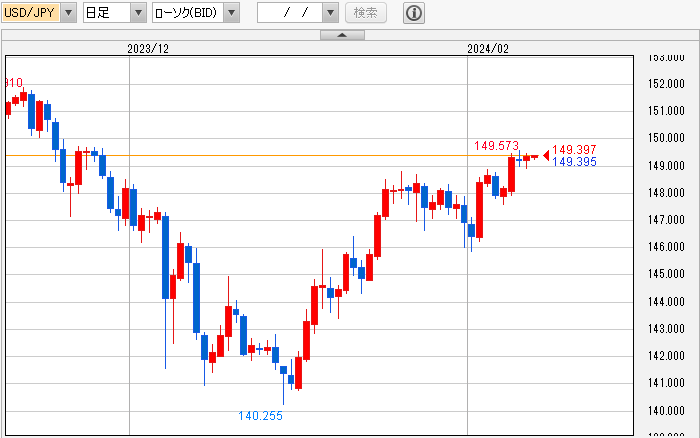The height and width of the screenshot is (438, 700).
Task: Open the ローソク(BID) chart type dropdown arrow
Action: click(x=231, y=13)
